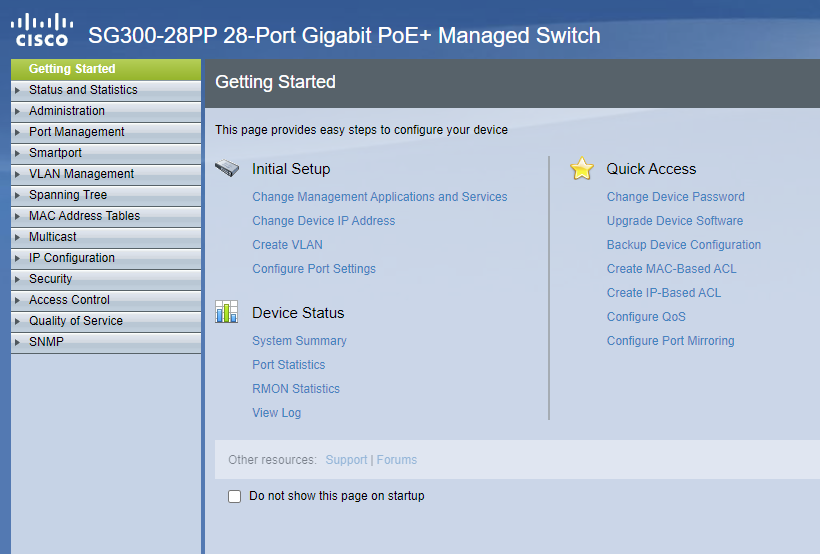Click the Device Status bar chart icon
This screenshot has width=820, height=554.
(x=227, y=313)
